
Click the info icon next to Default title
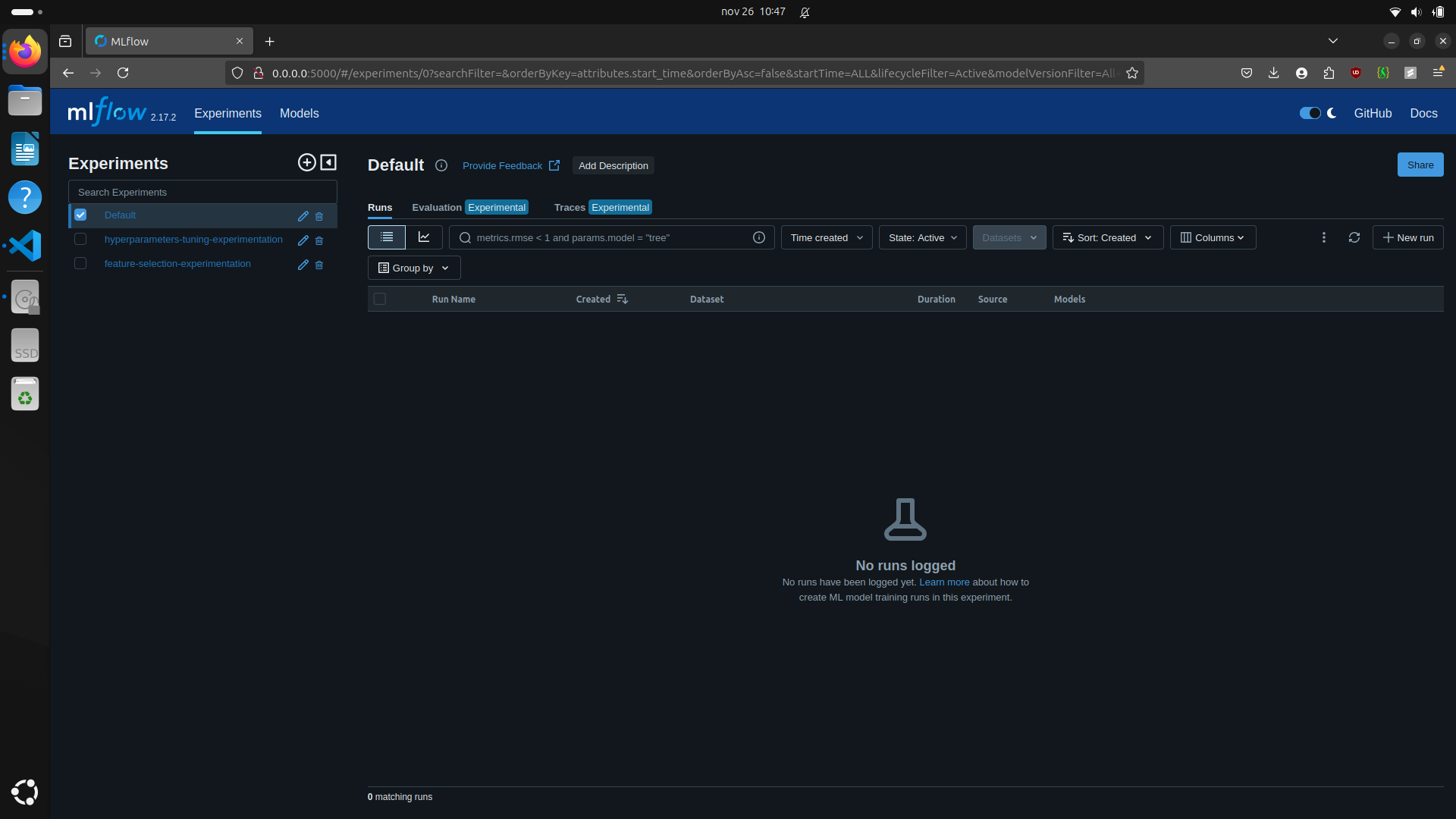[x=441, y=165]
